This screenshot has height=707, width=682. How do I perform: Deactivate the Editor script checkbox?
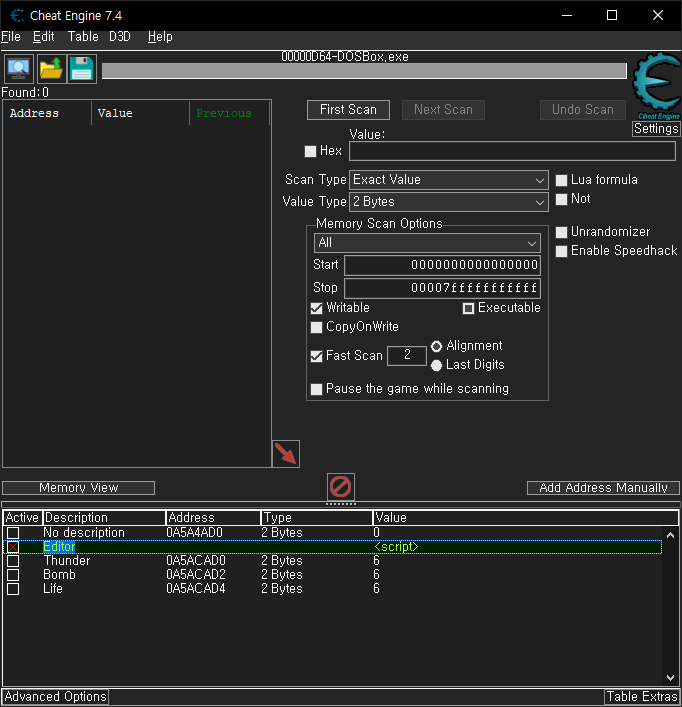(13, 547)
